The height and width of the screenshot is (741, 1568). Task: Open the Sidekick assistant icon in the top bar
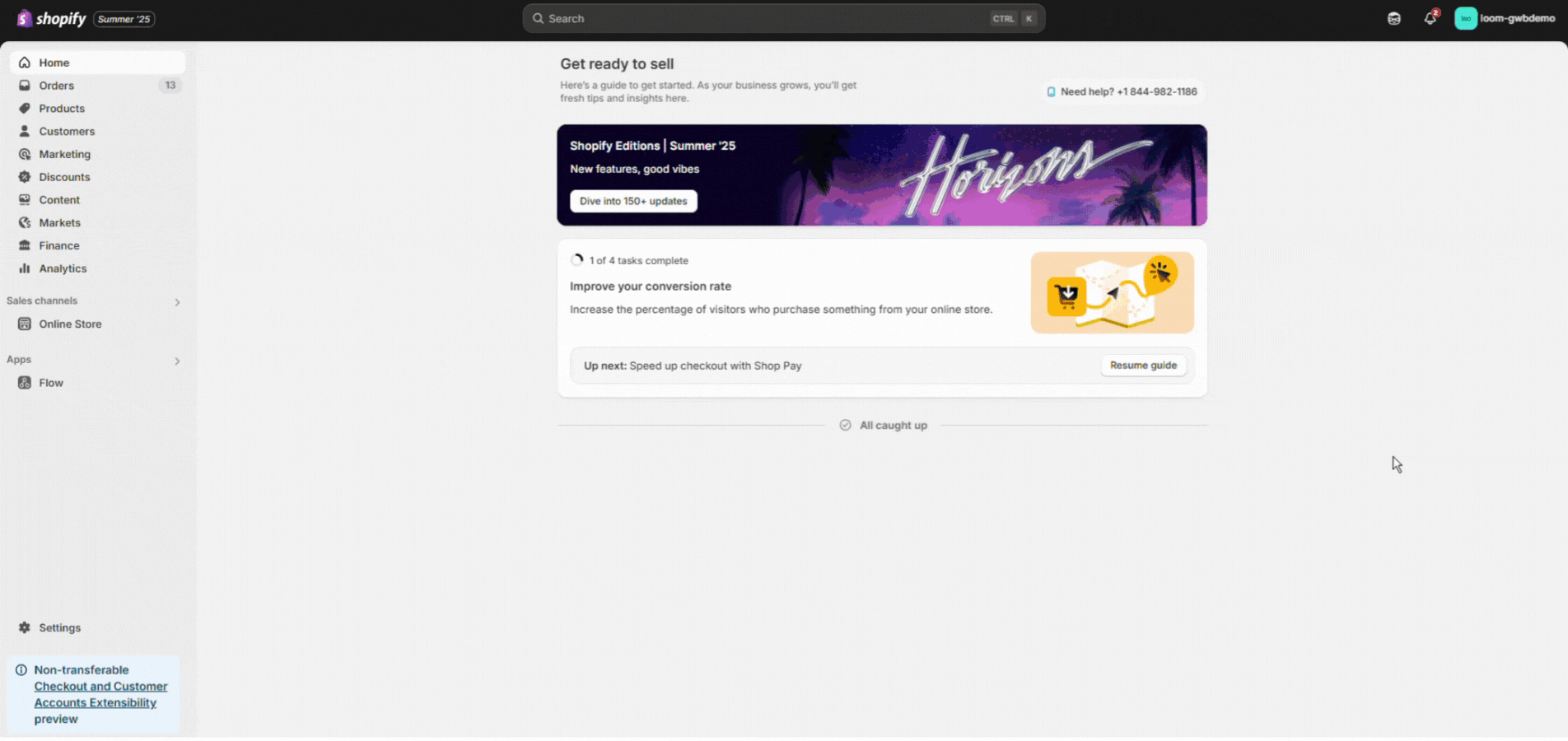point(1393,18)
